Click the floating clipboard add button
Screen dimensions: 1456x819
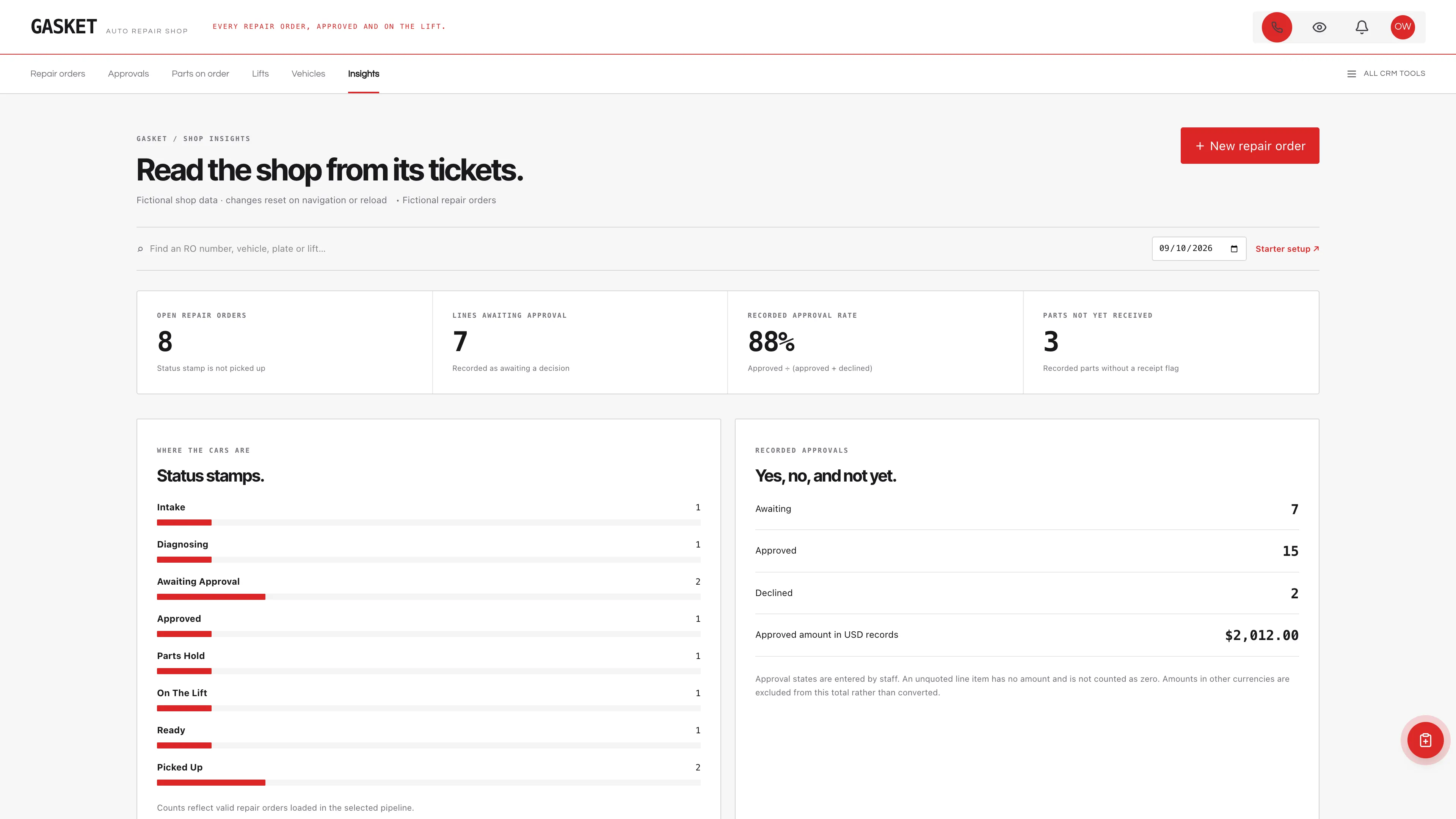[x=1425, y=740]
